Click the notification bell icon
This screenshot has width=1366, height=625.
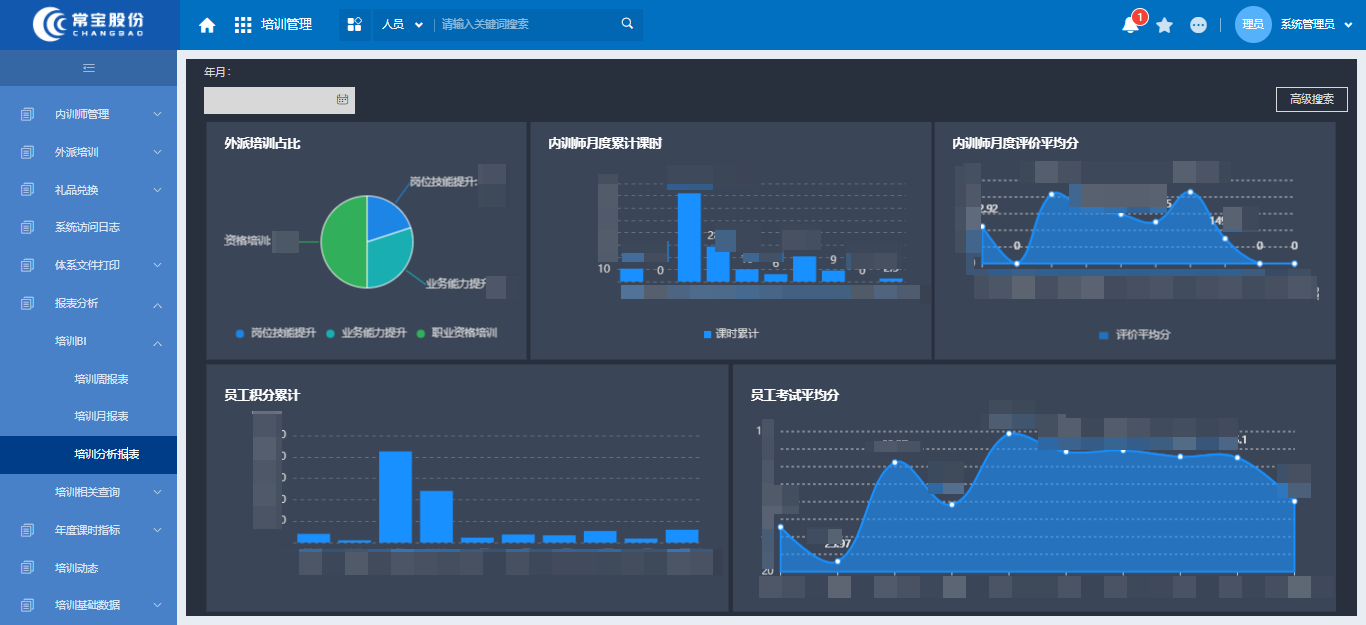tap(1131, 25)
